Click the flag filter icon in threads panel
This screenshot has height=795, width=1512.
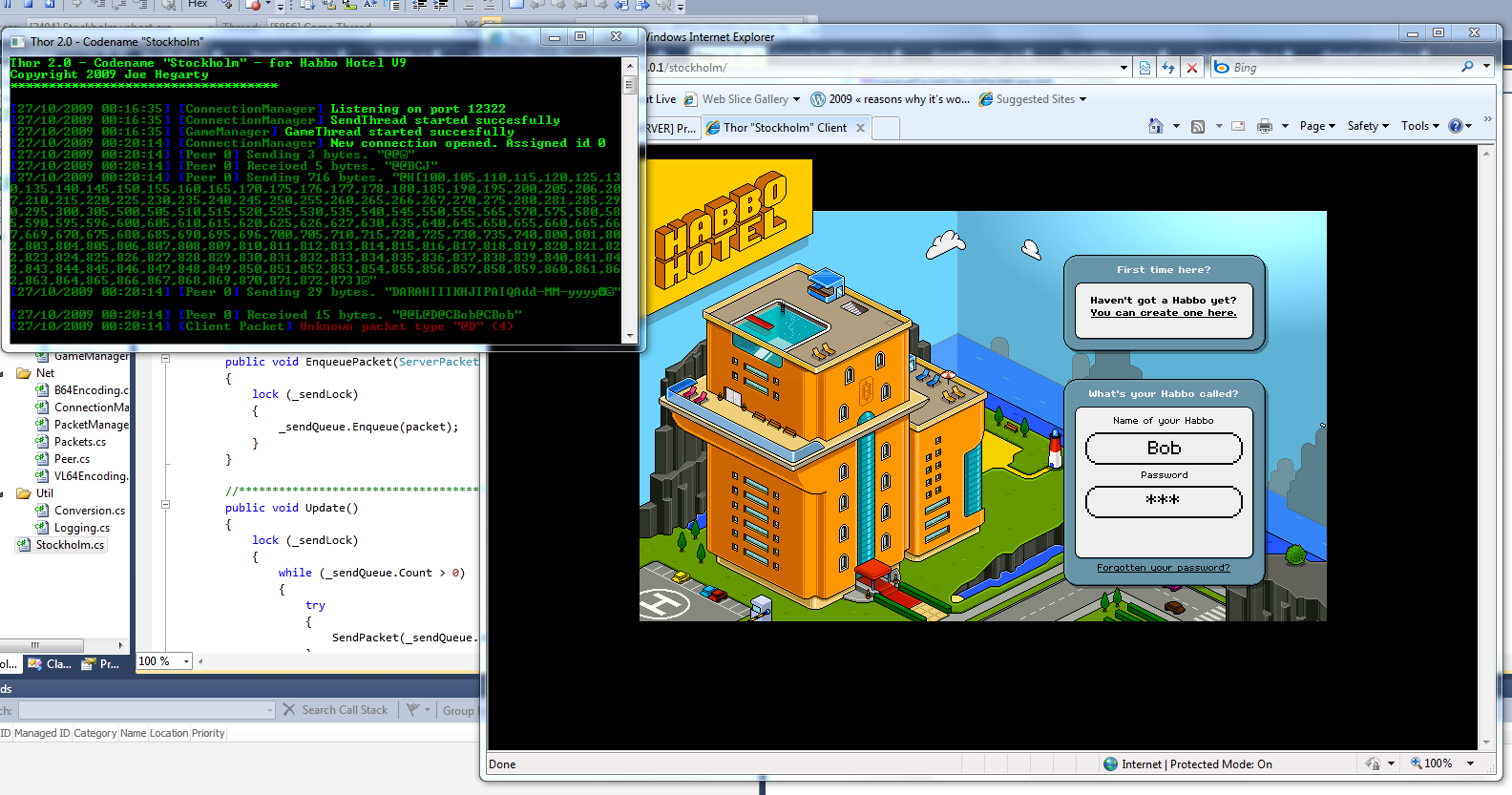pos(412,709)
